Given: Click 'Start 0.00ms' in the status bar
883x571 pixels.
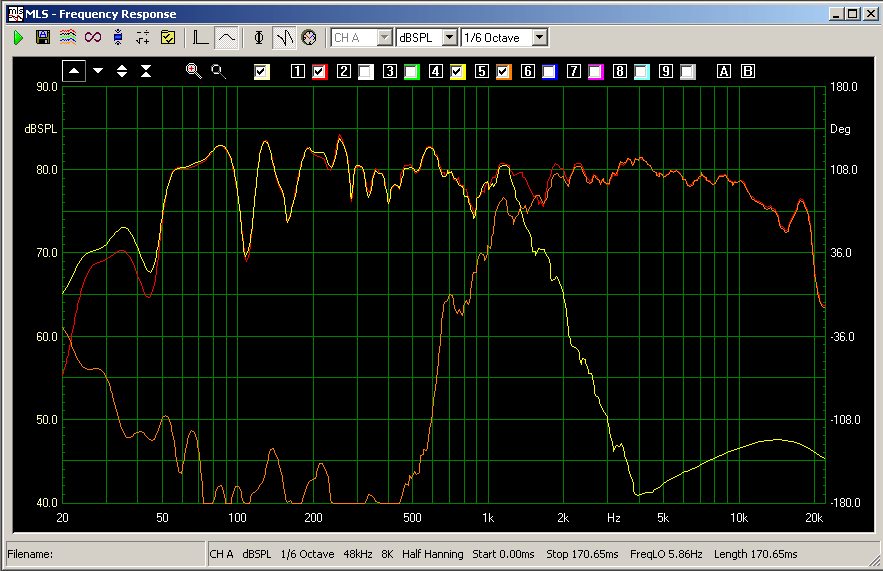Looking at the screenshot, I should (x=503, y=554).
